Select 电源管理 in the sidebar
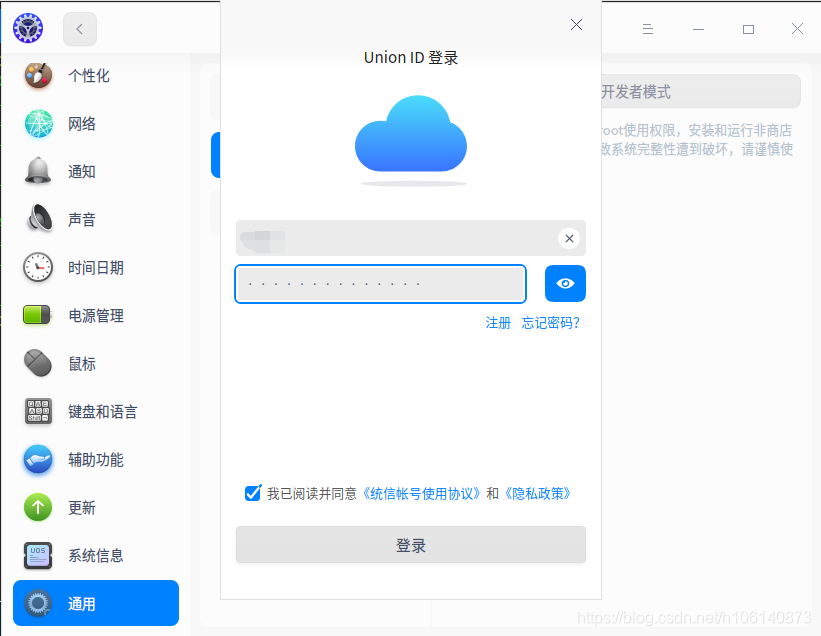This screenshot has height=636, width=821. click(96, 316)
